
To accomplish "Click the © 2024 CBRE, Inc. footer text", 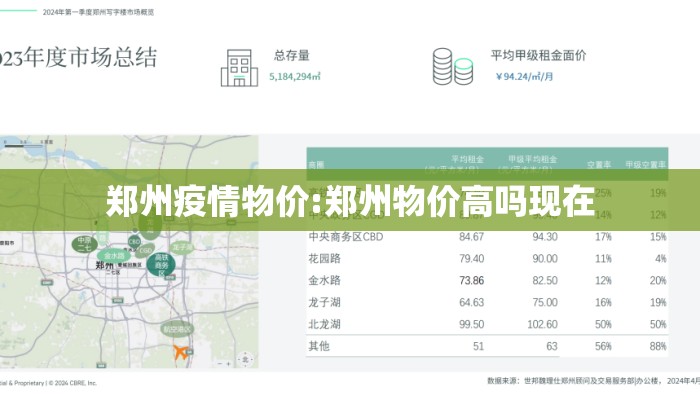I will point(73,383).
